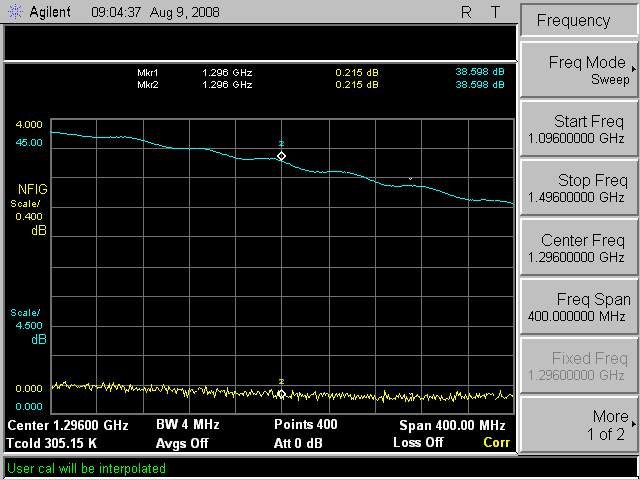
Task: Open More 1 of 2 softkey
Action: [x=579, y=425]
